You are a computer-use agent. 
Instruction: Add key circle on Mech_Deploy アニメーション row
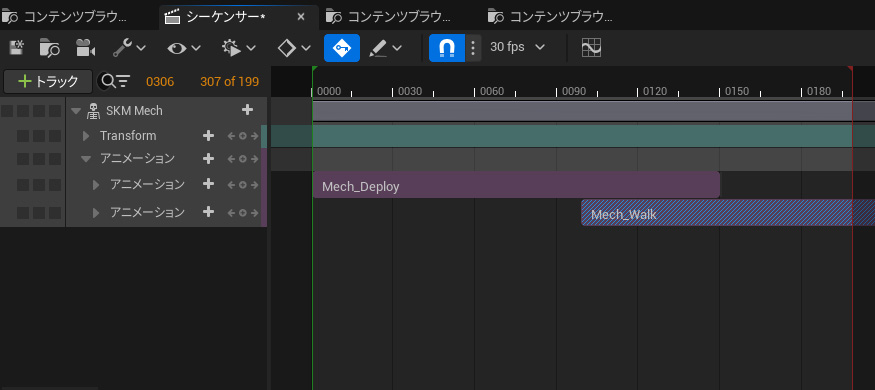243,185
